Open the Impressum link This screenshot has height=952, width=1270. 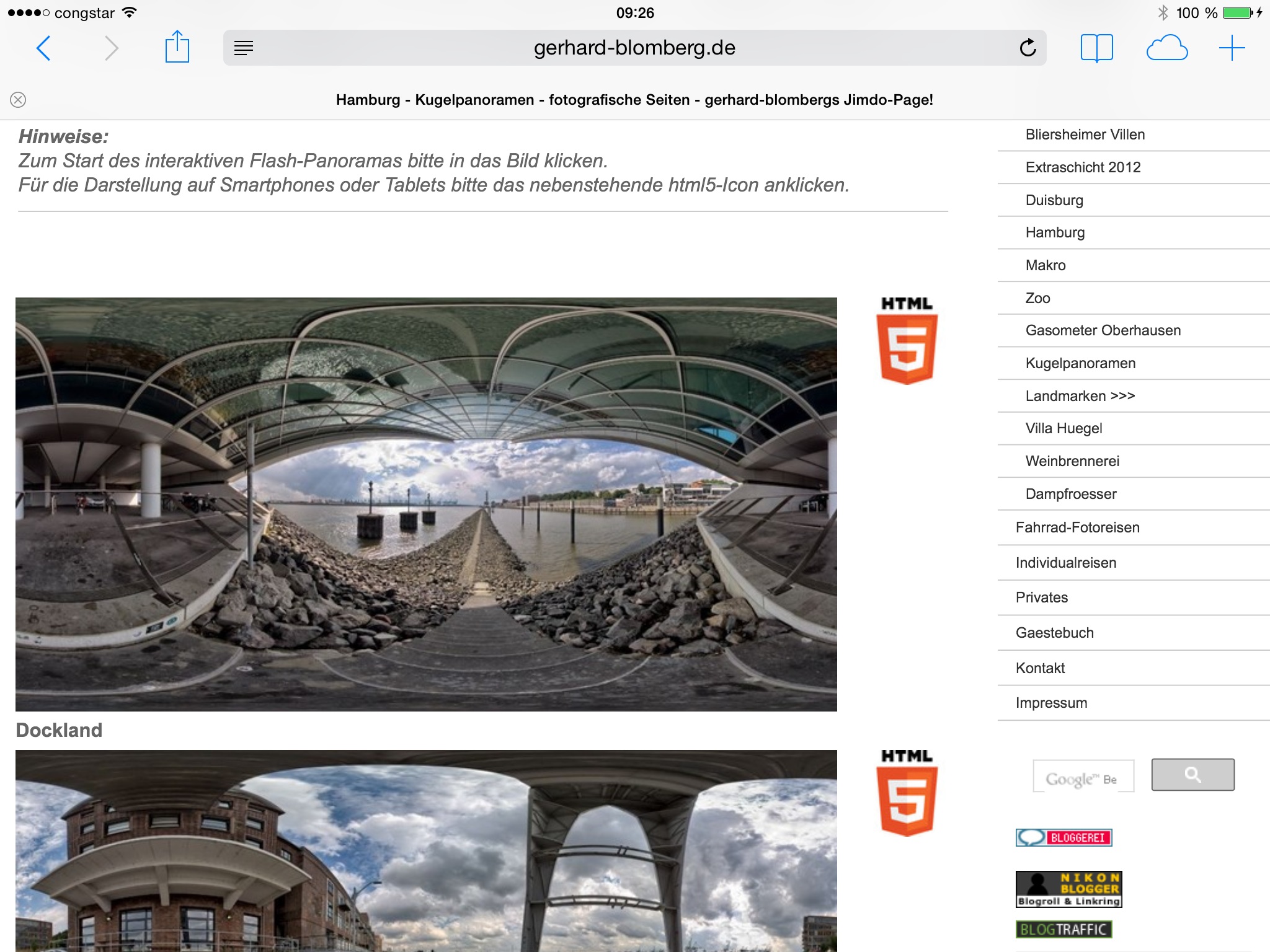[1051, 703]
